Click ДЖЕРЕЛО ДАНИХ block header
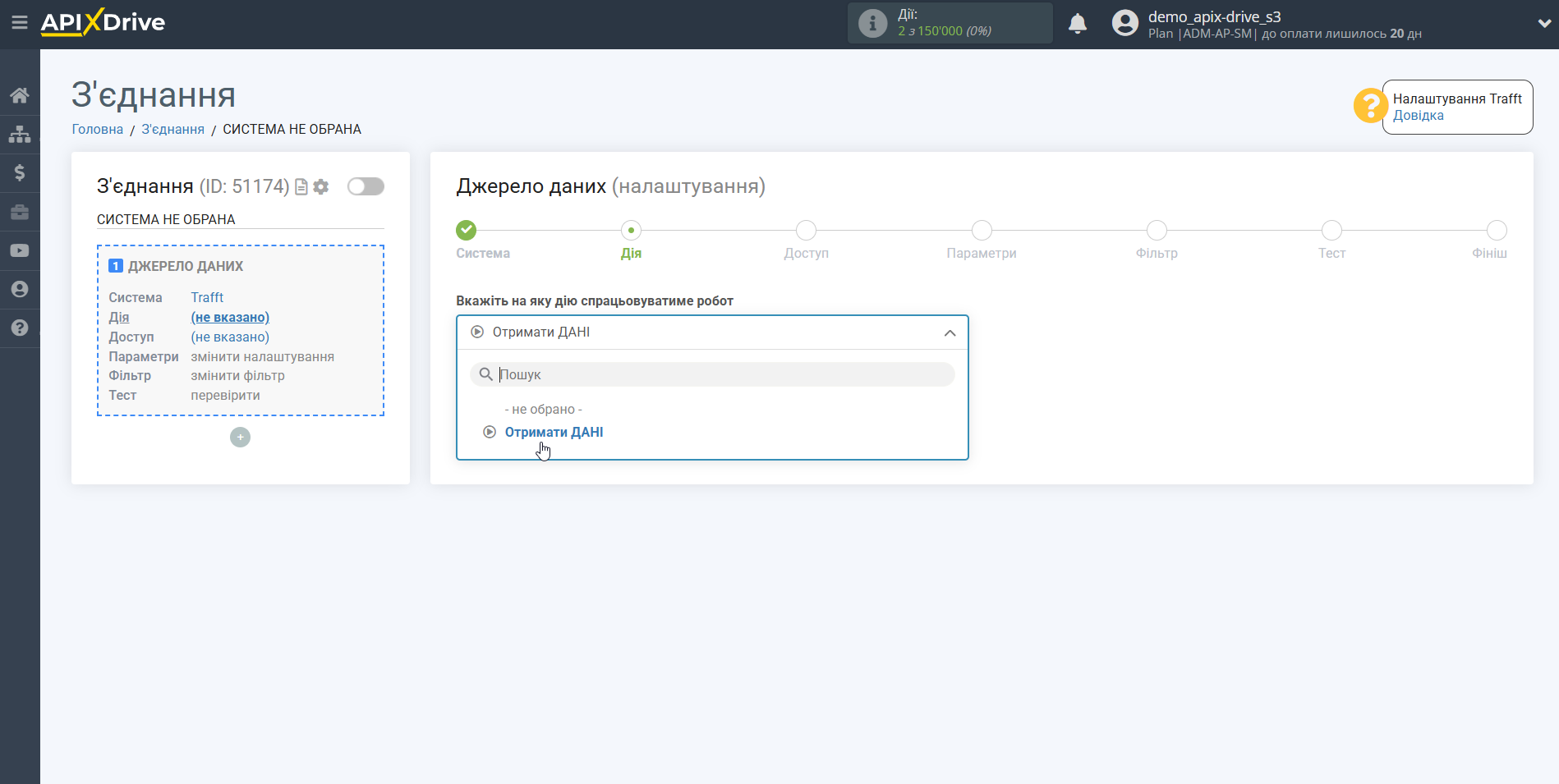 [x=186, y=267]
